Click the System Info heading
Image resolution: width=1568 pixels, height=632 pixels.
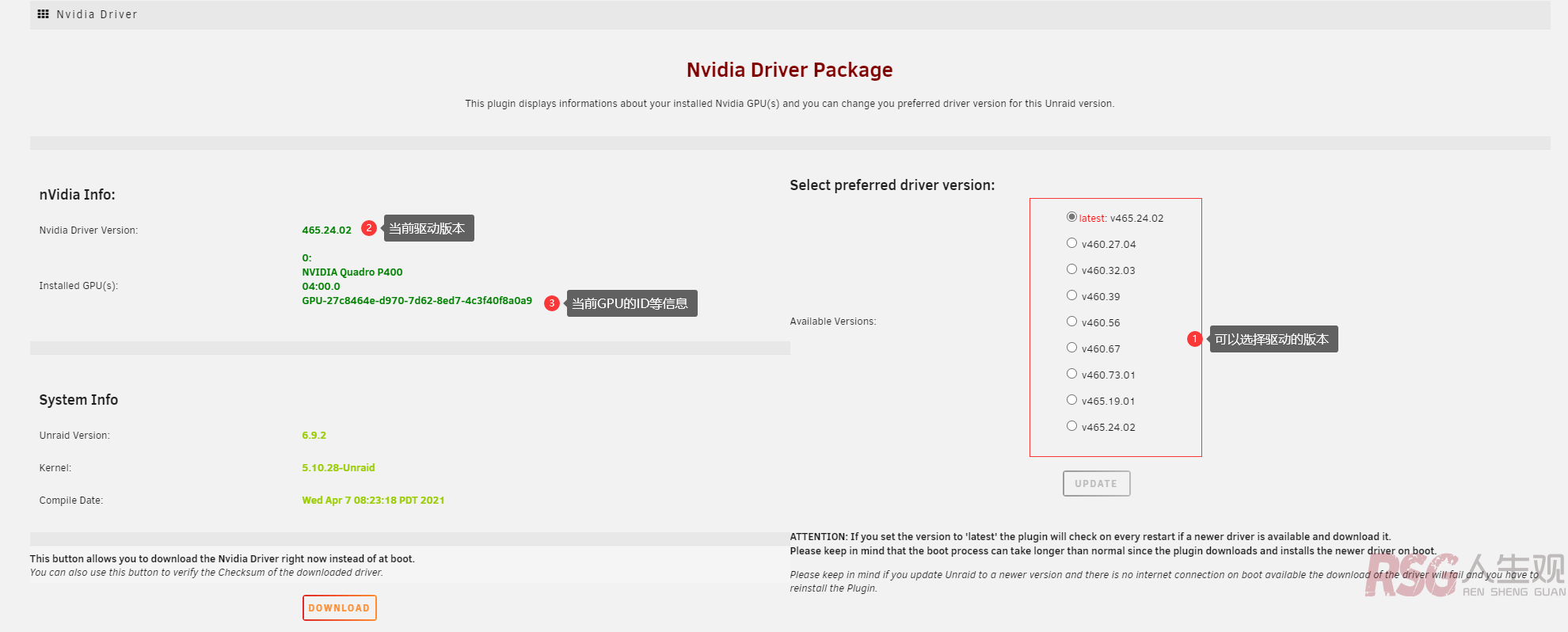point(78,400)
